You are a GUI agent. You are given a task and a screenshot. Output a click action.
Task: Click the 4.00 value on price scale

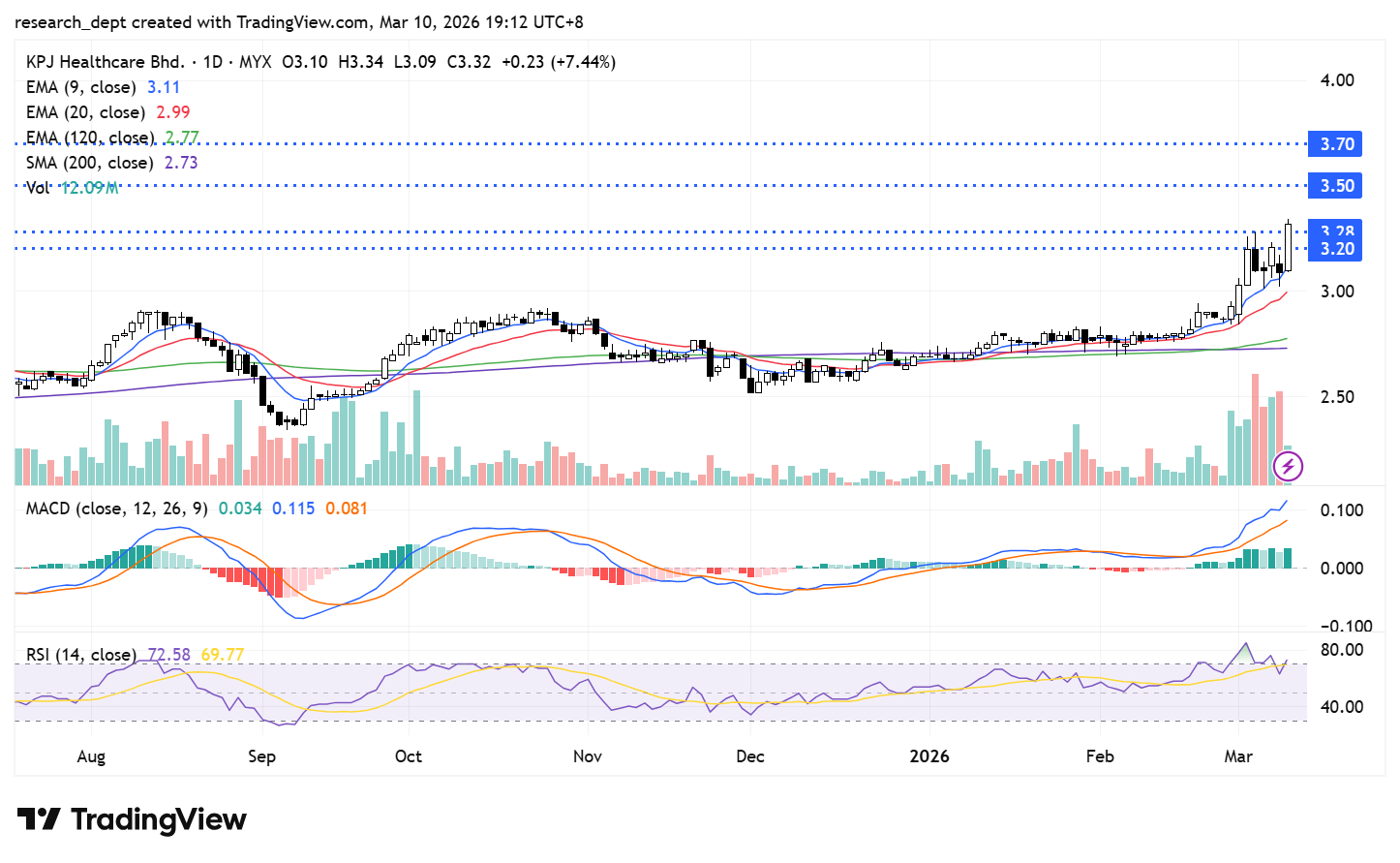coord(1337,80)
